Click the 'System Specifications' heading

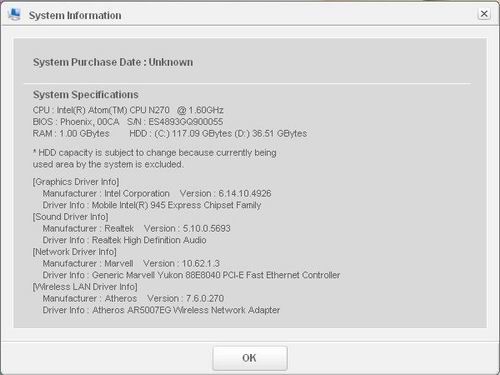coord(86,95)
